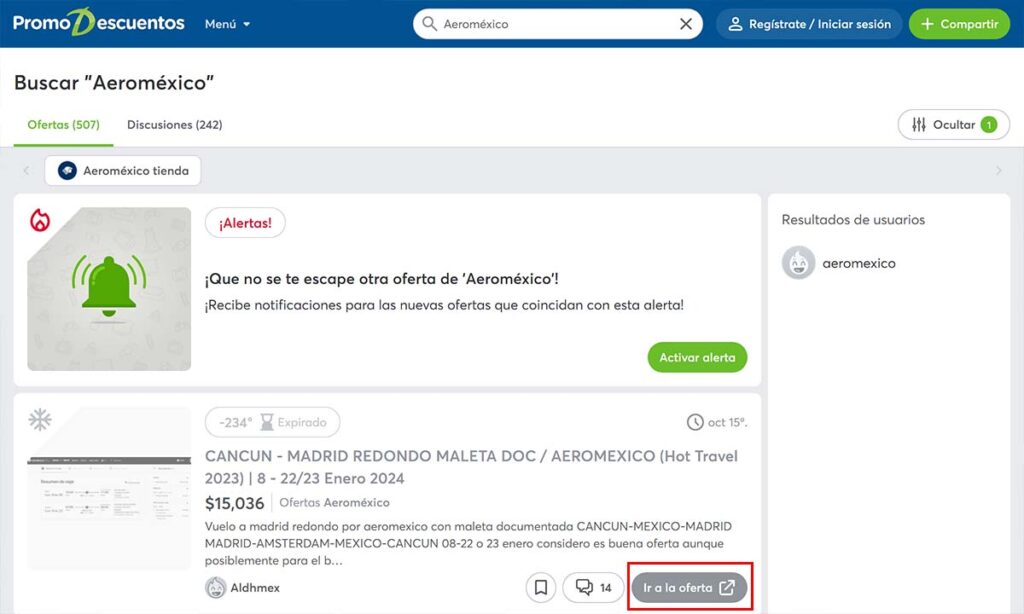Image resolution: width=1024 pixels, height=614 pixels.
Task: Switch to the Discusiones (242) tab
Action: (174, 125)
